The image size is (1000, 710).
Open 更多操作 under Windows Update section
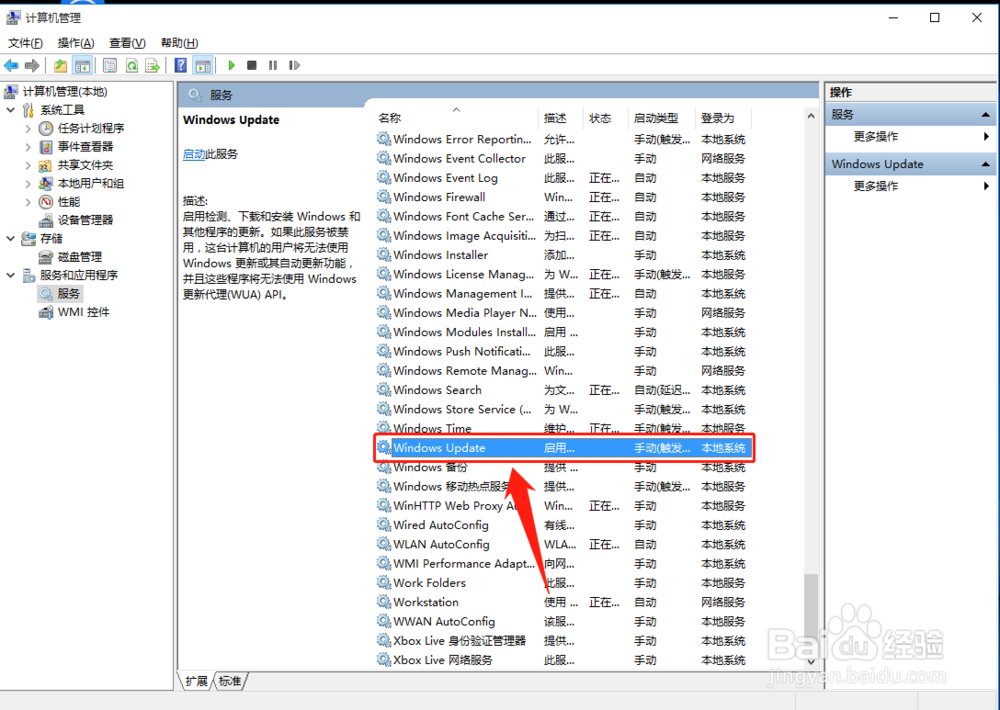point(876,186)
